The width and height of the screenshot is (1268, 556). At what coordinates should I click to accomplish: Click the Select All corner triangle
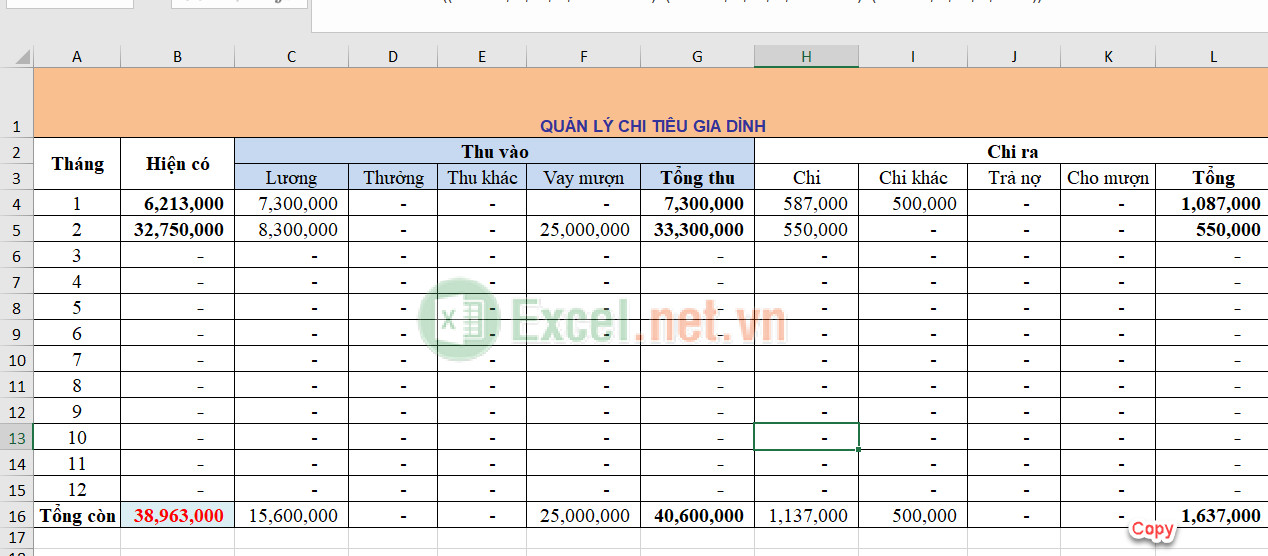pos(17,57)
